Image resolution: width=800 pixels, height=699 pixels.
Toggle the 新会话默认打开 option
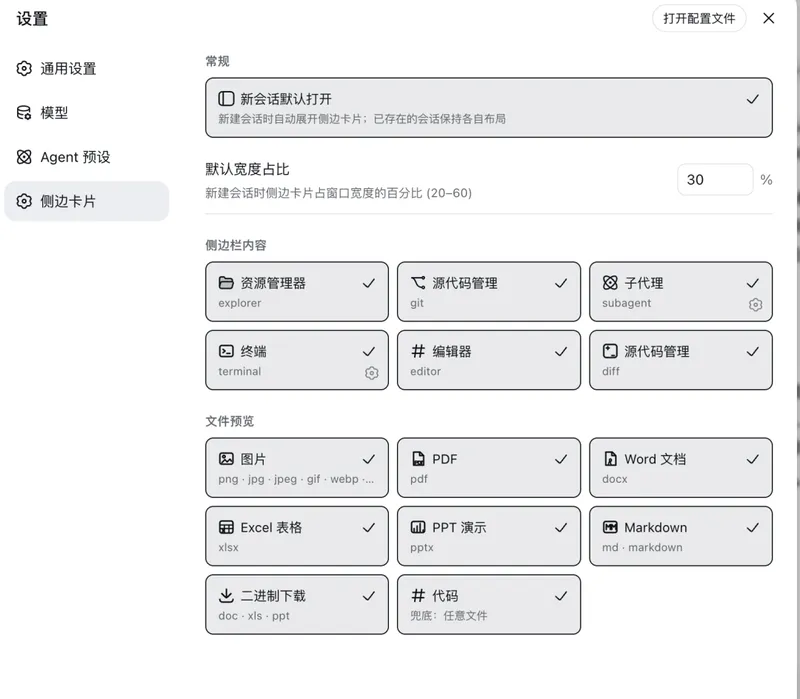[x=489, y=108]
